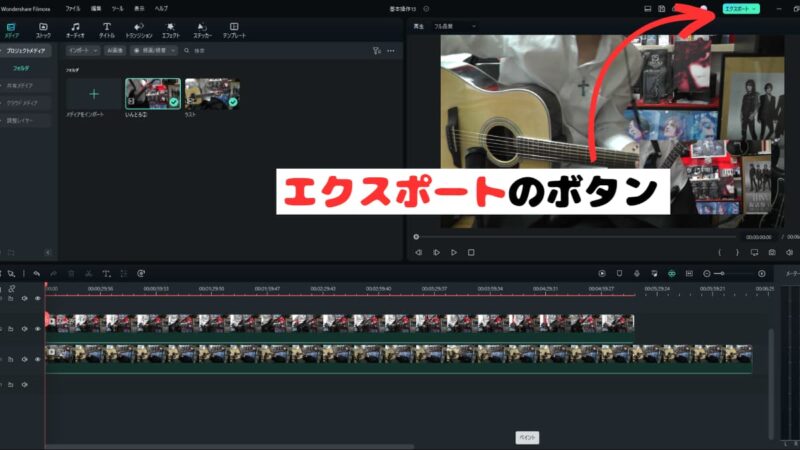
Task: Click the fullscreen monitor display icon
Action: (755, 253)
